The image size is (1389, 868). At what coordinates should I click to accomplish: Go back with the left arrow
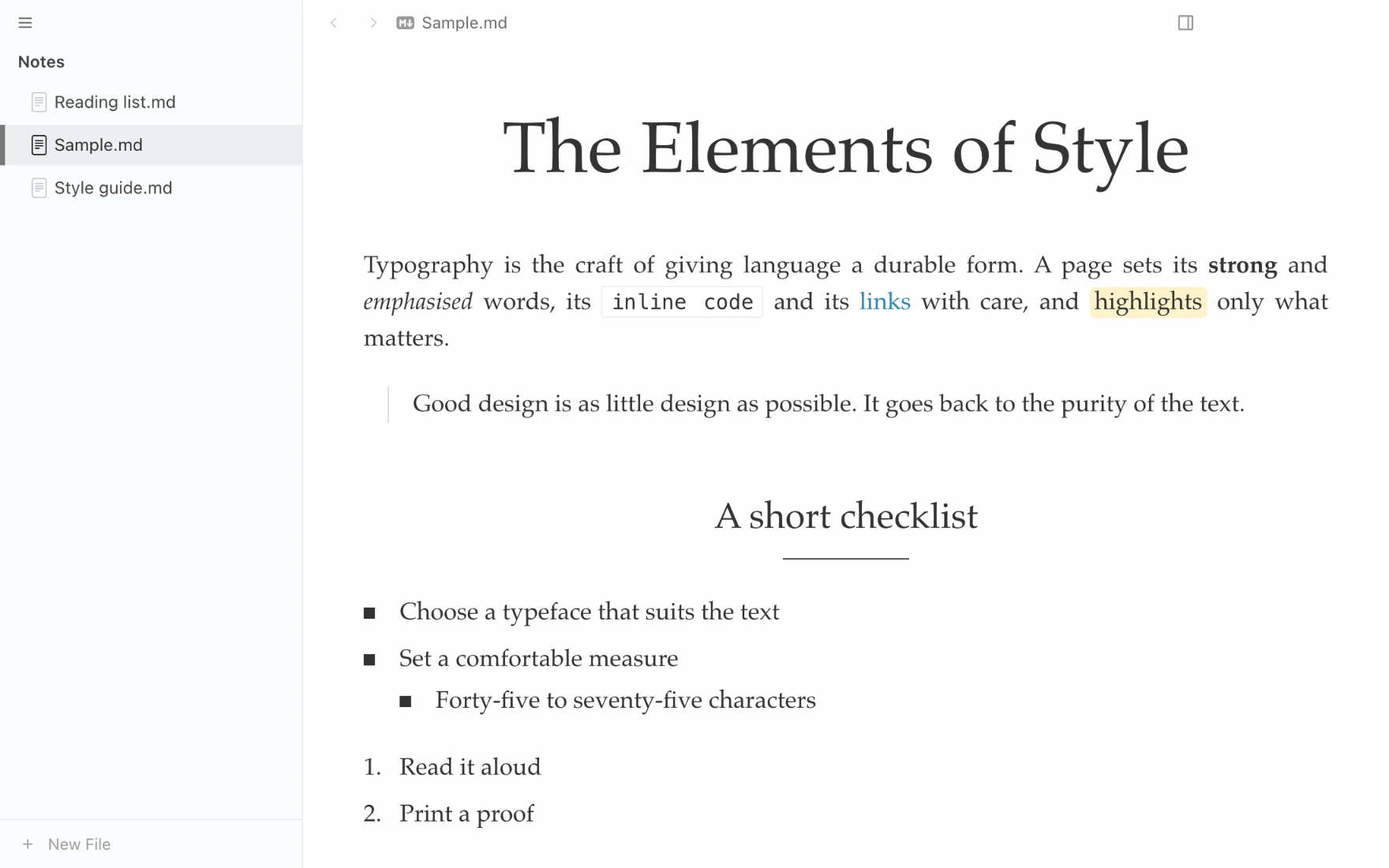[x=334, y=23]
